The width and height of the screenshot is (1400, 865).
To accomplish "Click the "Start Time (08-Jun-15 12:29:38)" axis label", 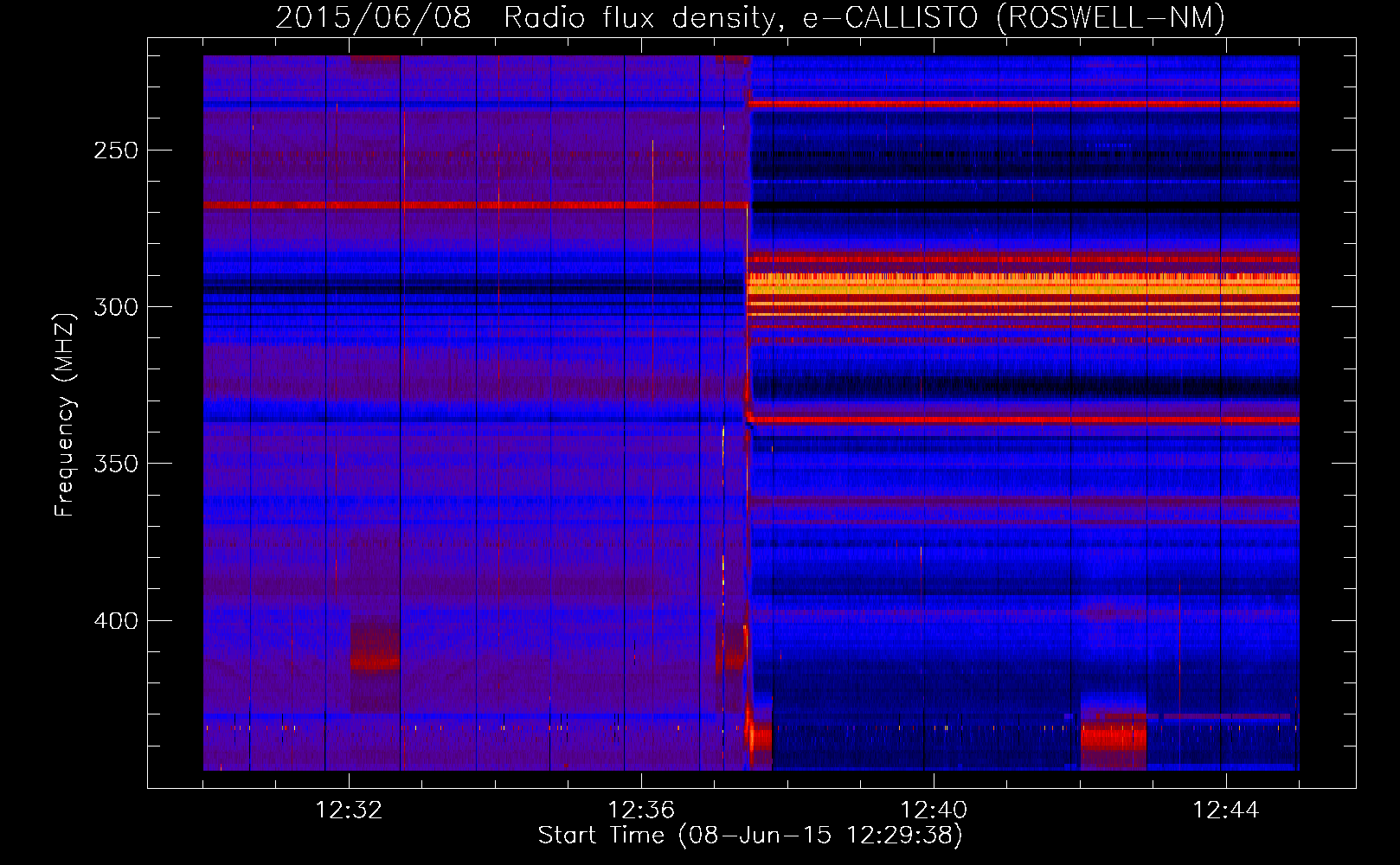I will 750,836.
